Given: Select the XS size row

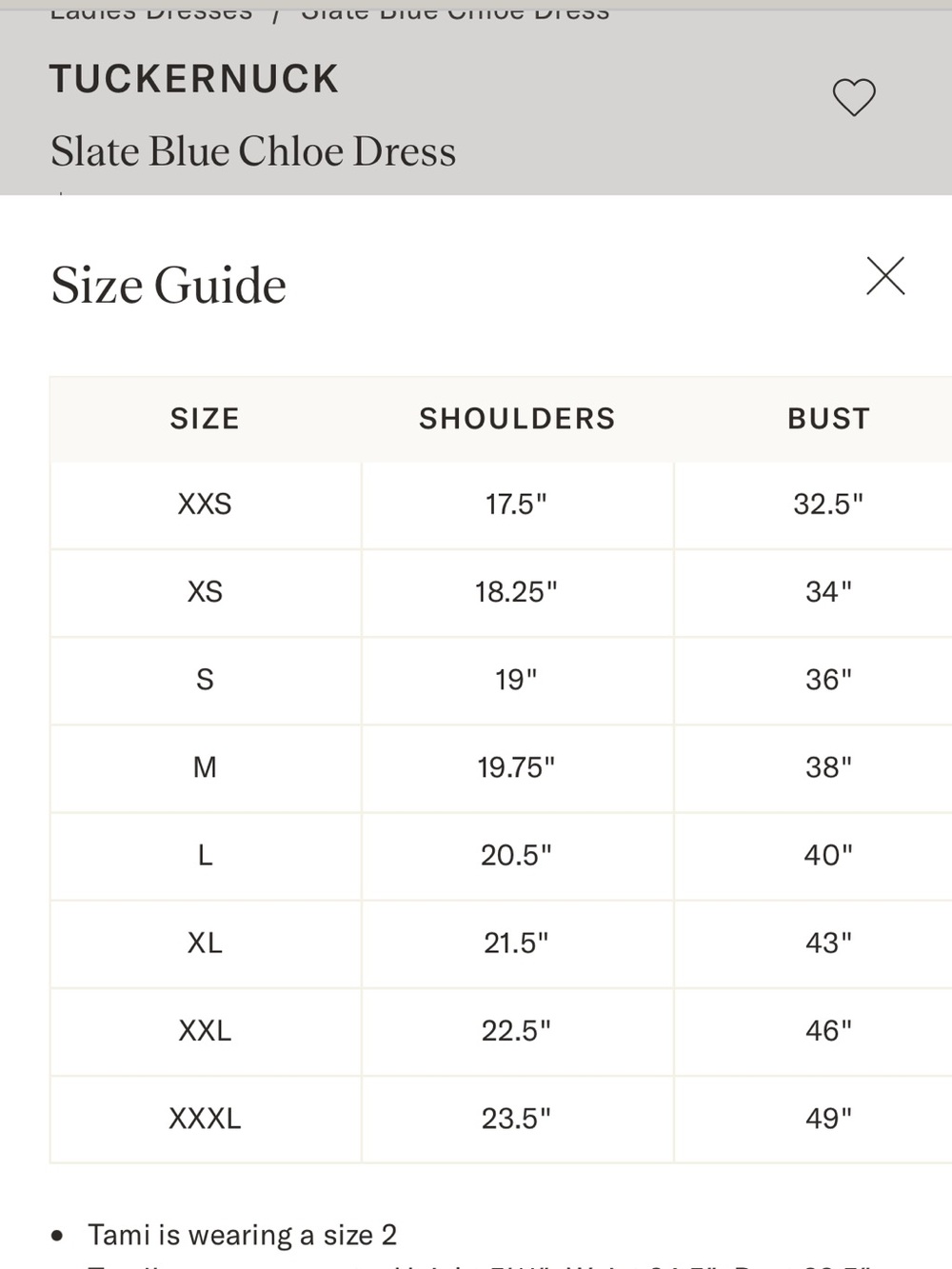Looking at the screenshot, I should (501, 592).
